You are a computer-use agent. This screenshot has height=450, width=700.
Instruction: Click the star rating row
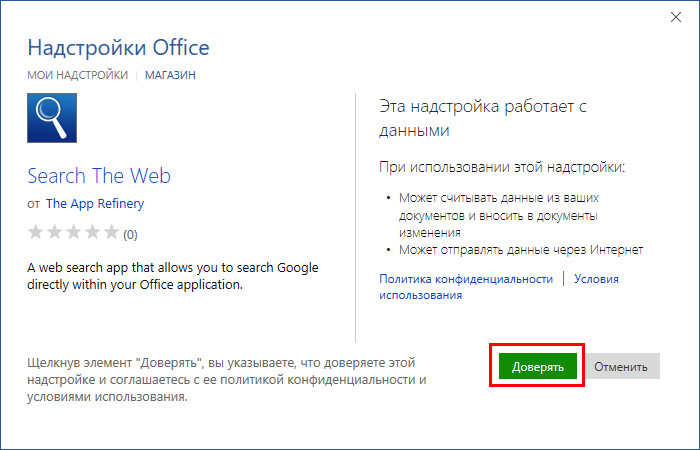[73, 233]
